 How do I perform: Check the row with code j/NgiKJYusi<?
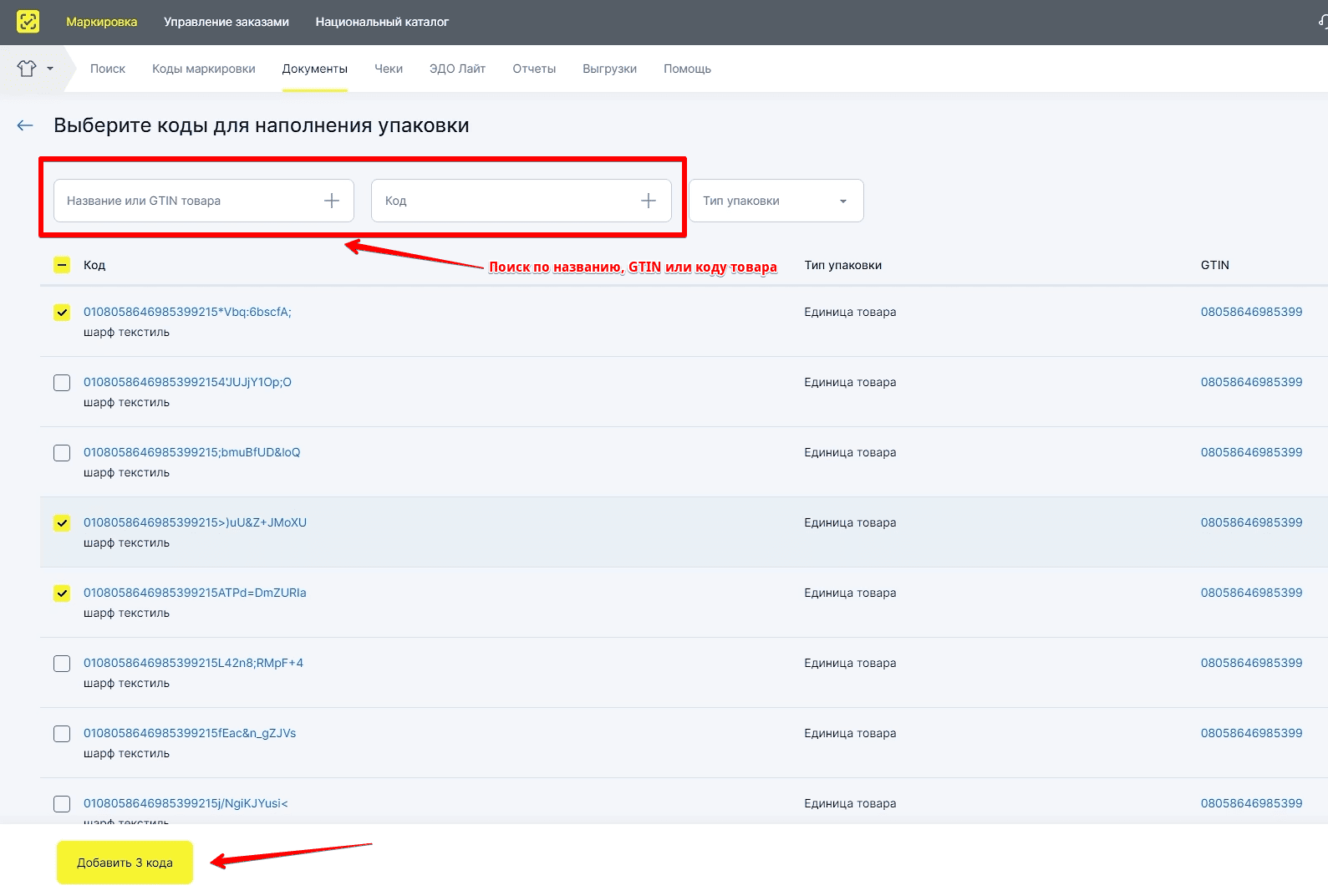tap(62, 804)
